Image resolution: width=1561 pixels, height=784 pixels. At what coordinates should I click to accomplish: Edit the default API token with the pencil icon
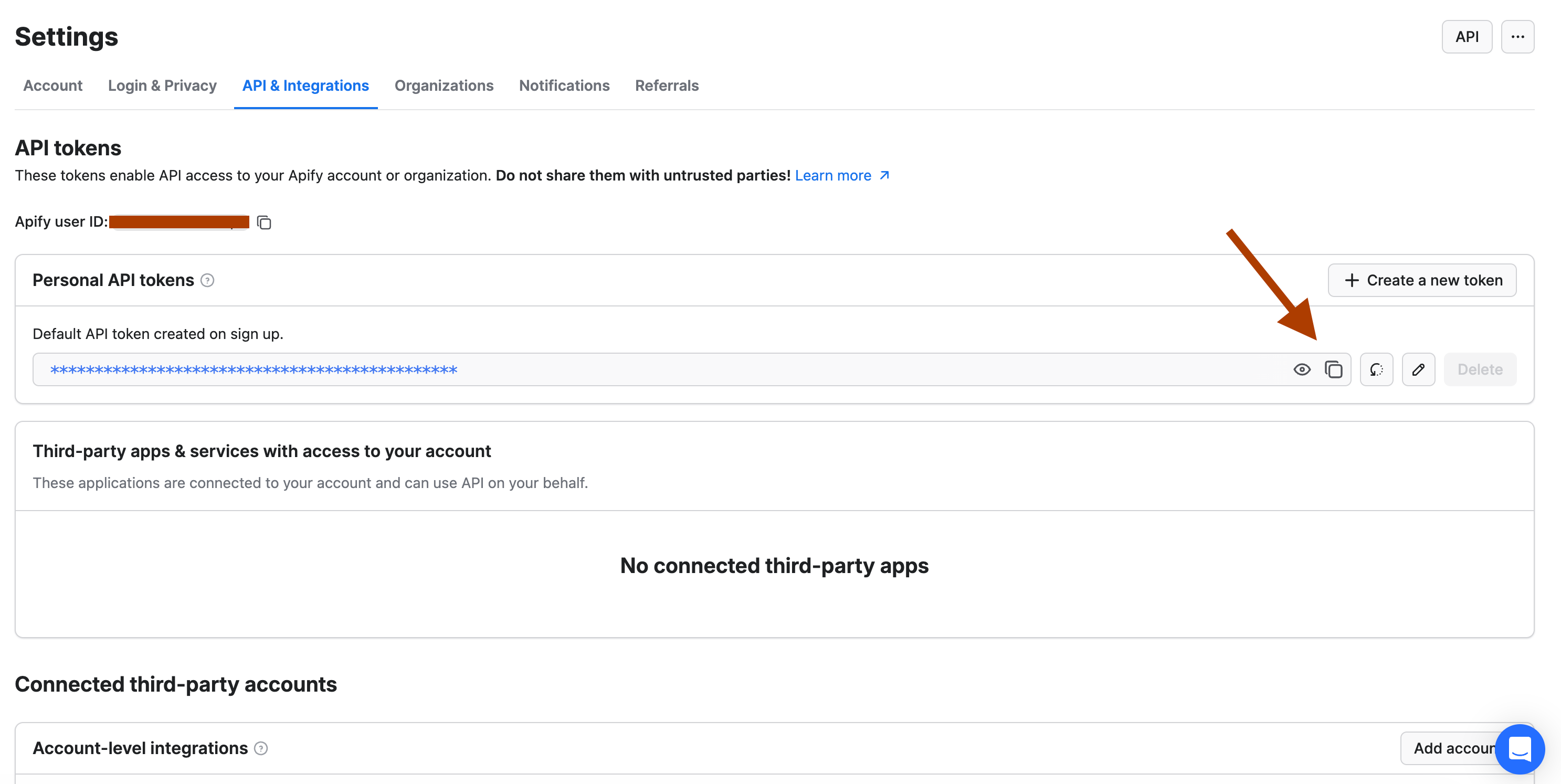tap(1418, 369)
